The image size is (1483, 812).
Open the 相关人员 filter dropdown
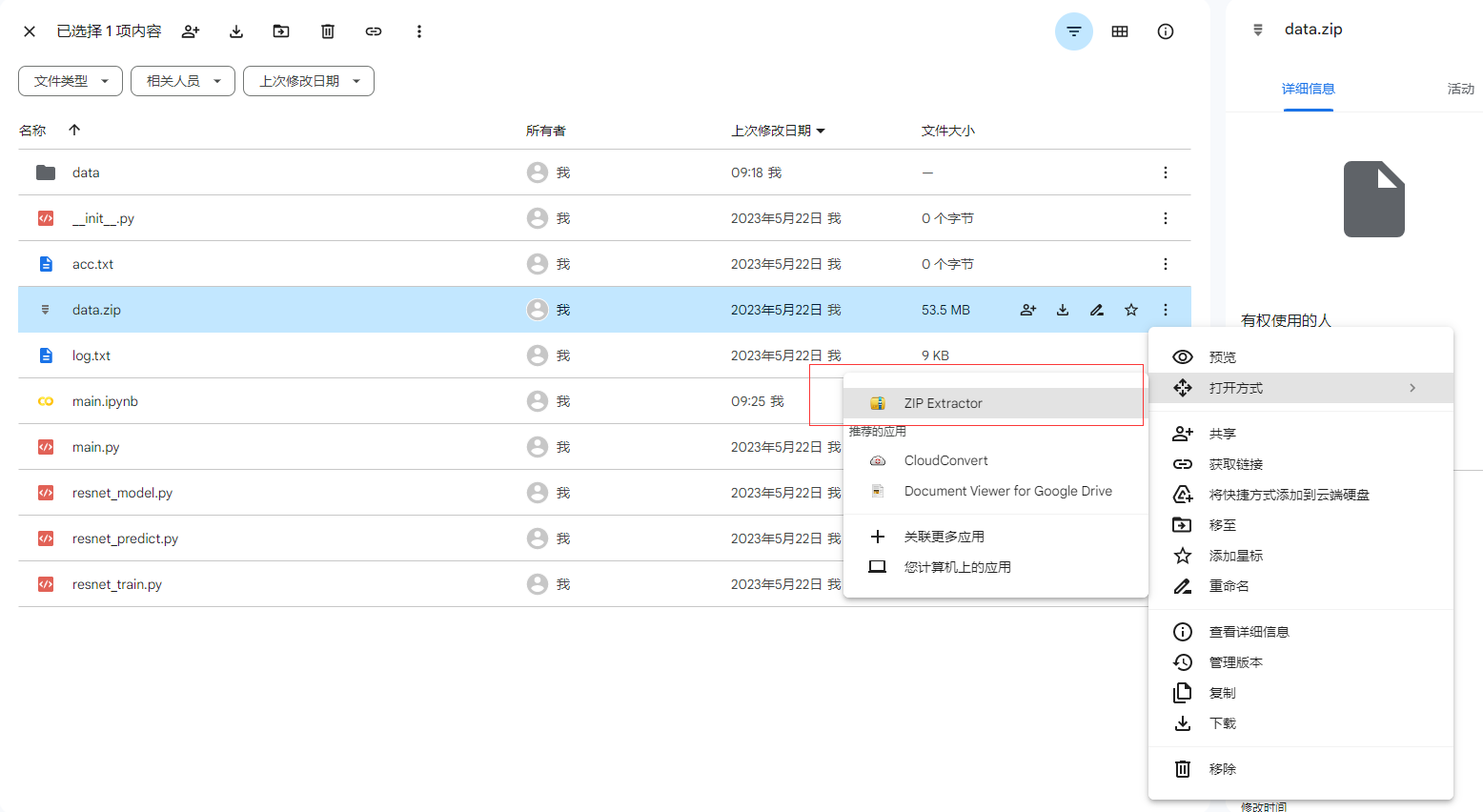pos(183,81)
